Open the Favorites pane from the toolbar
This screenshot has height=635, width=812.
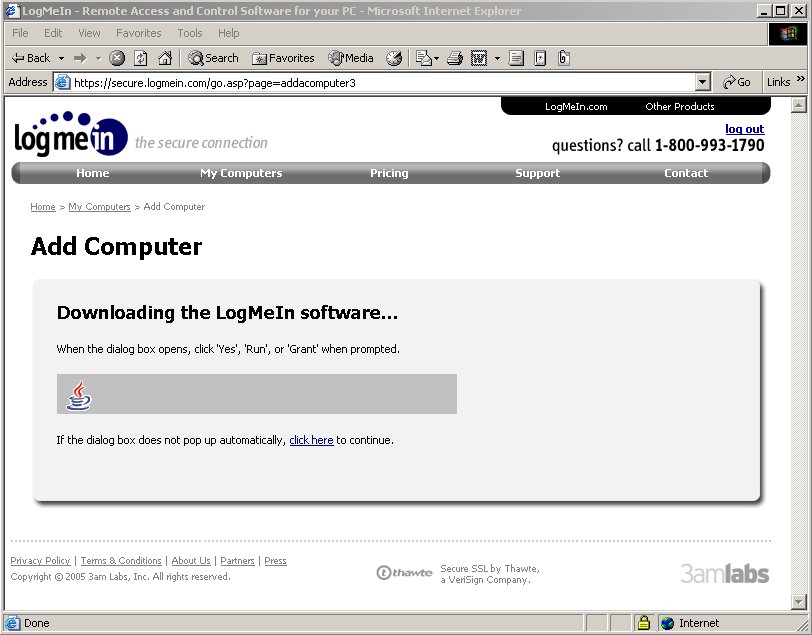click(x=283, y=58)
